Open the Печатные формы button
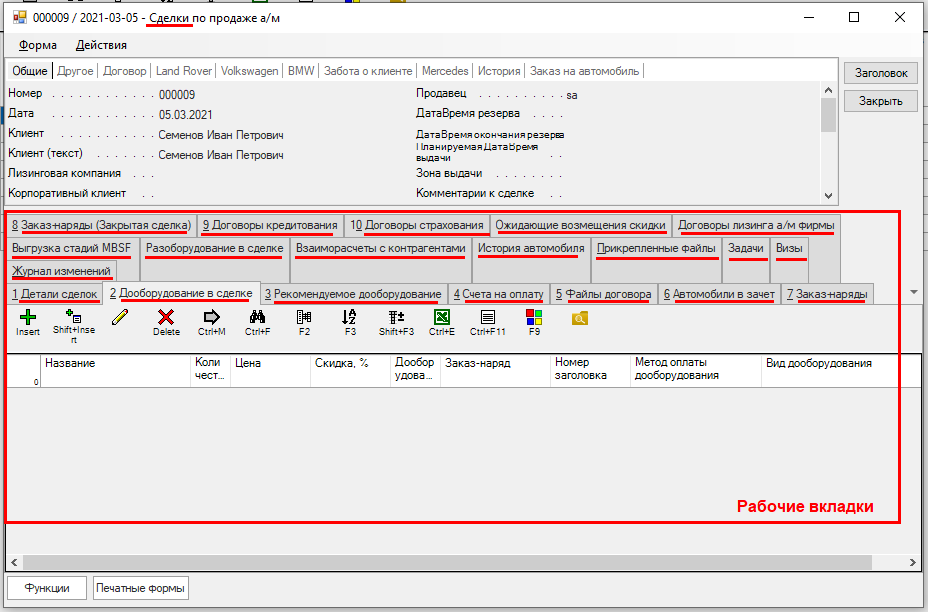The height and width of the screenshot is (612, 928). tap(141, 588)
